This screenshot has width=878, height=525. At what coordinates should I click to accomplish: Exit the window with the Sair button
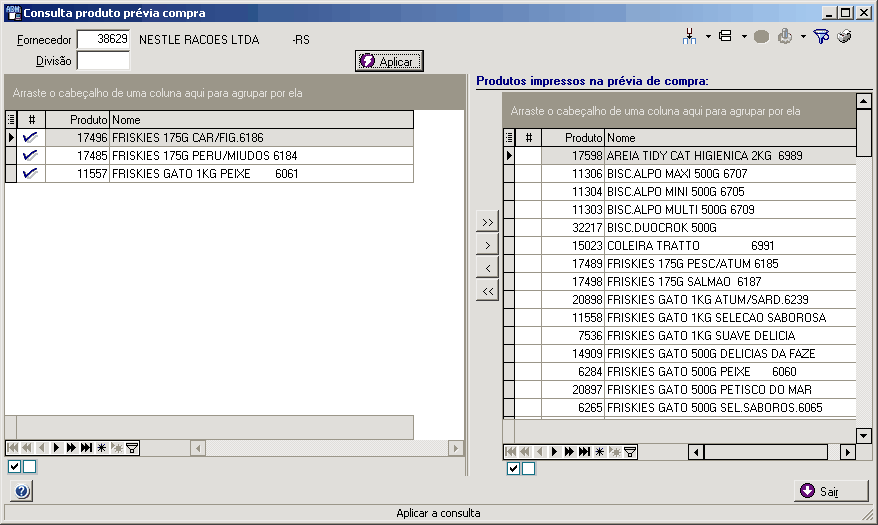[831, 491]
